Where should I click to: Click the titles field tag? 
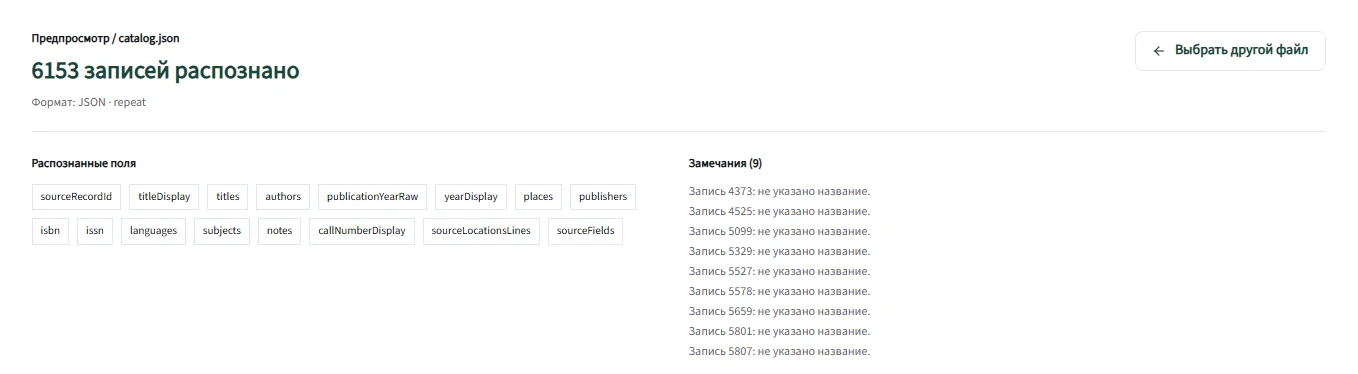(x=228, y=197)
